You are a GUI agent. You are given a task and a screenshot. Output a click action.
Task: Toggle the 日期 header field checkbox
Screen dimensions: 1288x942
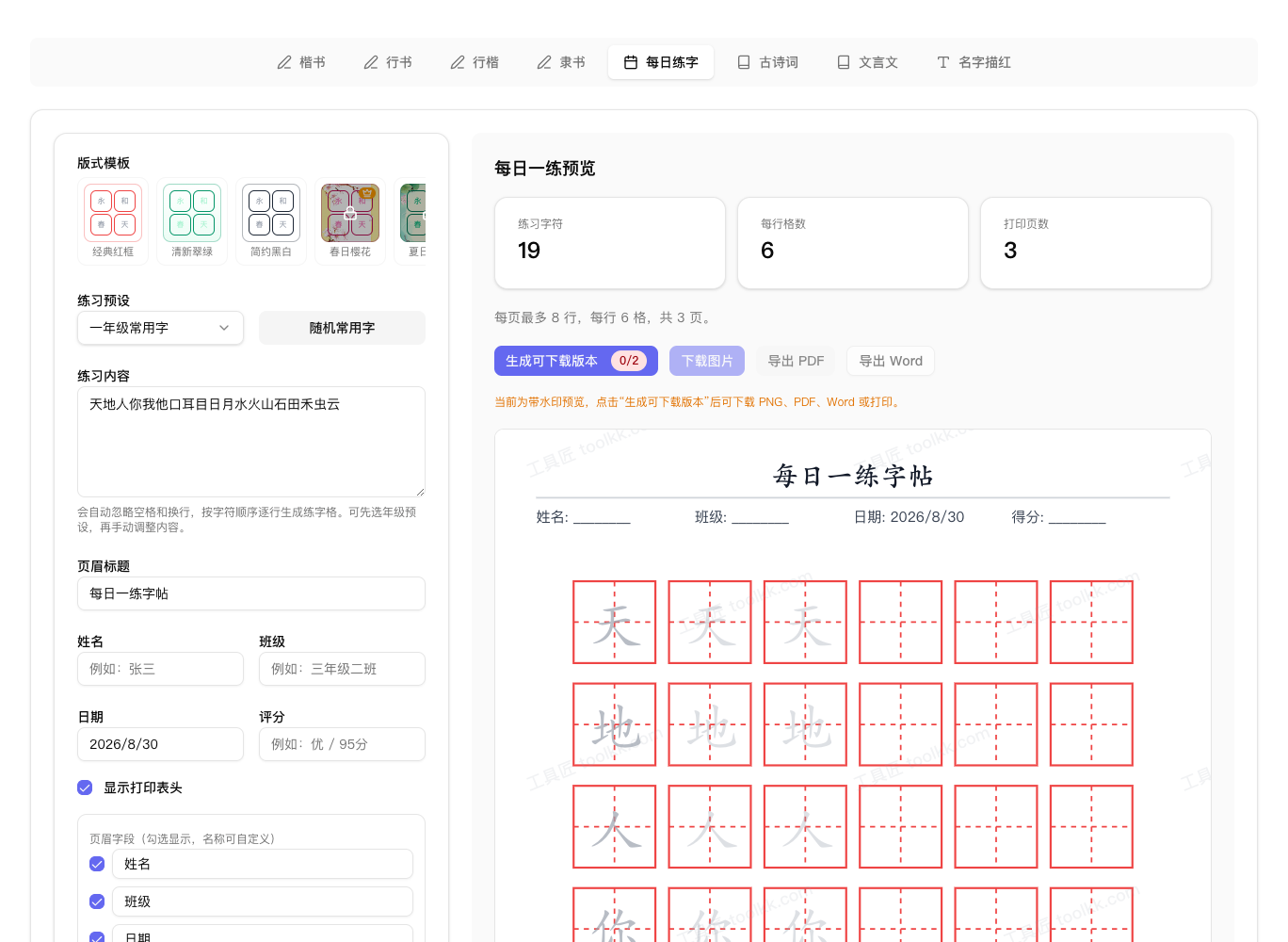point(97,937)
